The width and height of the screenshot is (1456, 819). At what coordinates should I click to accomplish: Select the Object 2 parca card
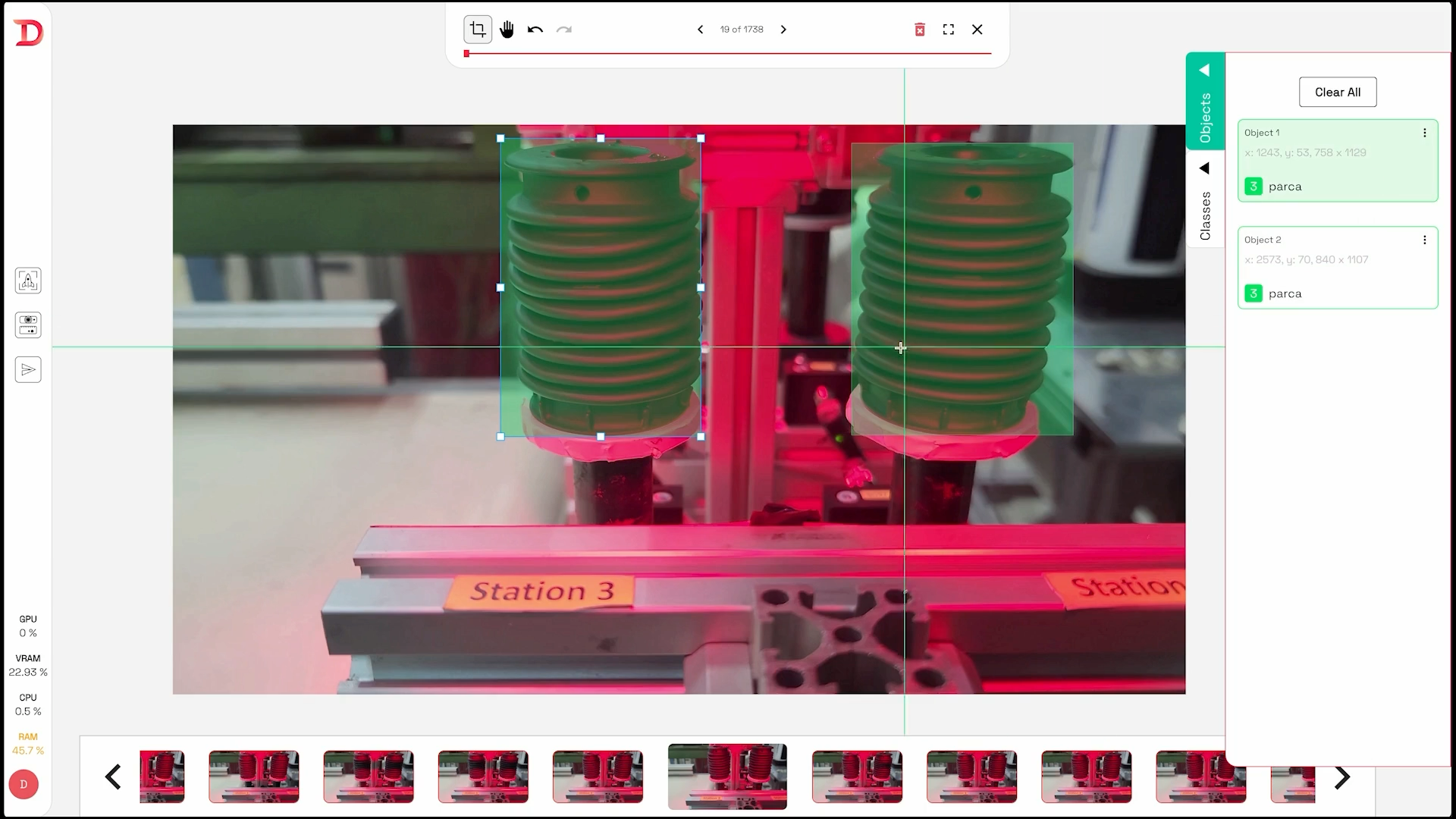1337,268
